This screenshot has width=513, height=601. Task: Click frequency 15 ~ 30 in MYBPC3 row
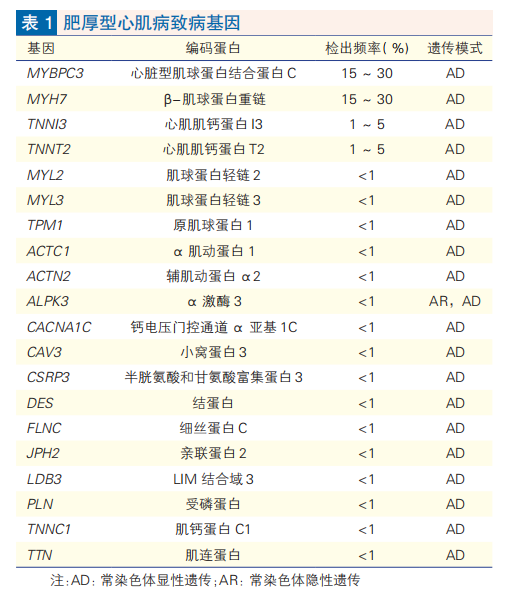tap(367, 73)
